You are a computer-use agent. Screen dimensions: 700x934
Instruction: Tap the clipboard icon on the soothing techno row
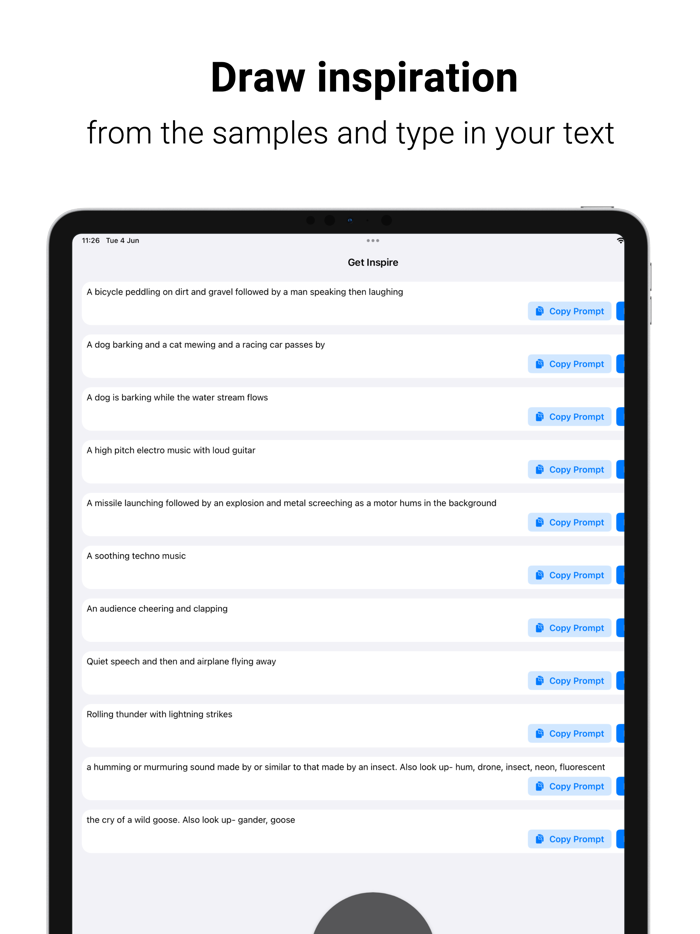pos(539,575)
